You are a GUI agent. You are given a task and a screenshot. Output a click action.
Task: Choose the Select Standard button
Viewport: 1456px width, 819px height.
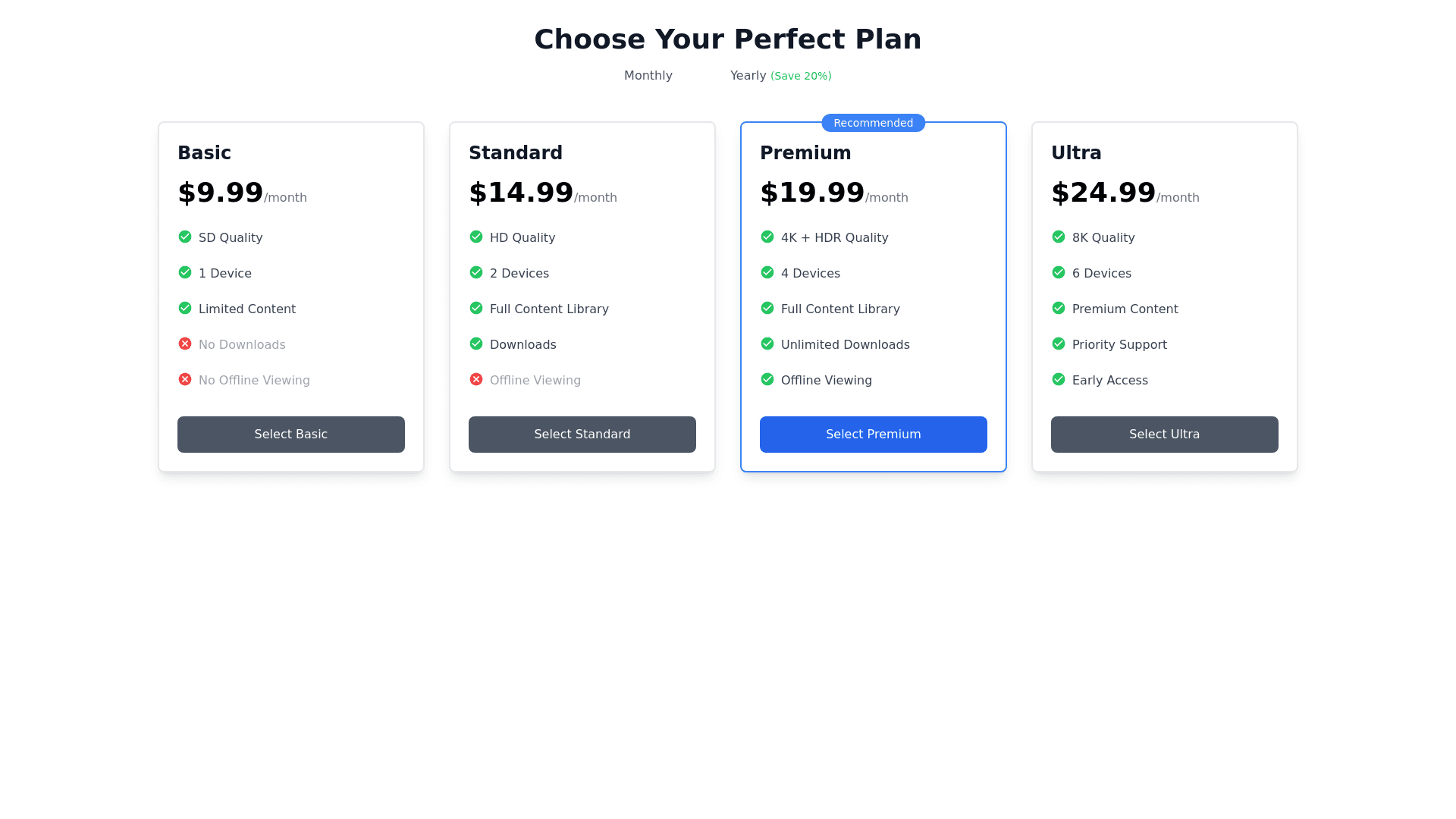click(582, 435)
